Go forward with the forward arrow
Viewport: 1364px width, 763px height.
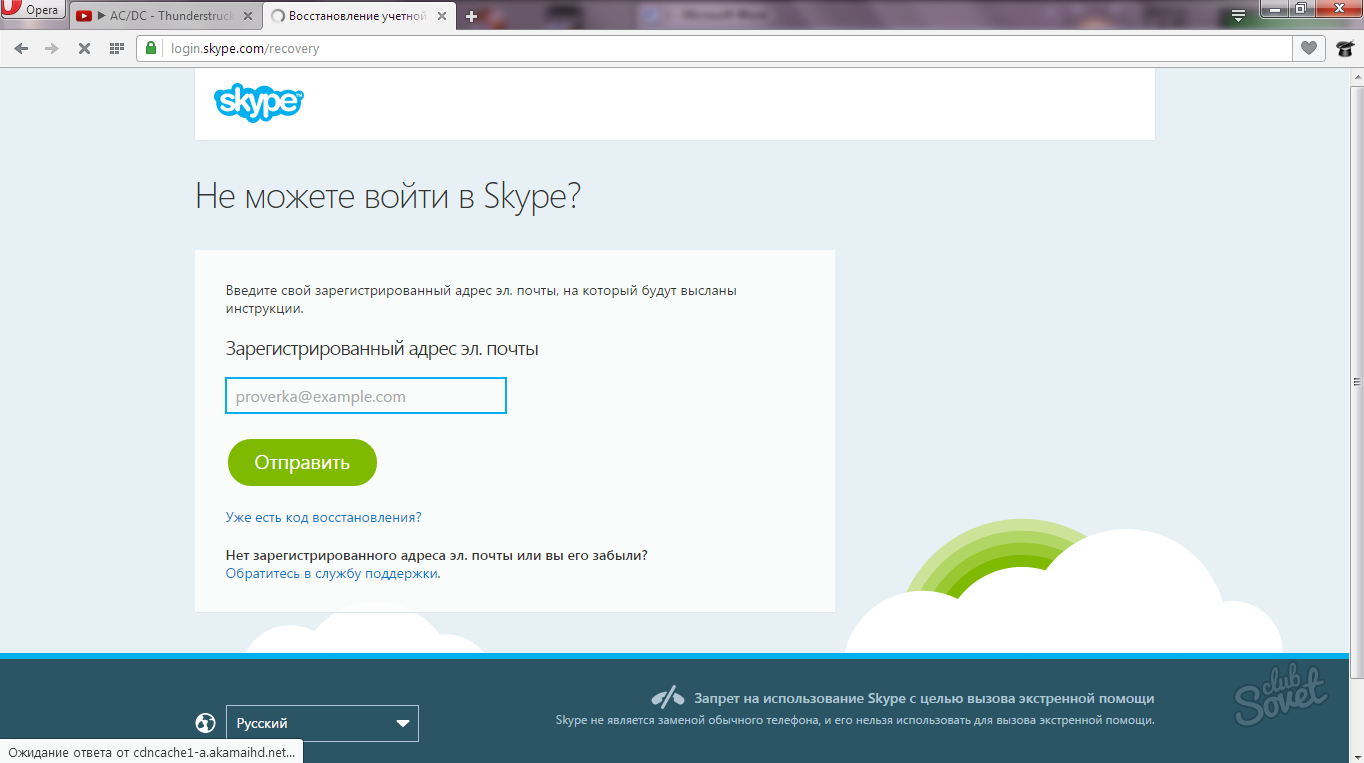point(52,48)
